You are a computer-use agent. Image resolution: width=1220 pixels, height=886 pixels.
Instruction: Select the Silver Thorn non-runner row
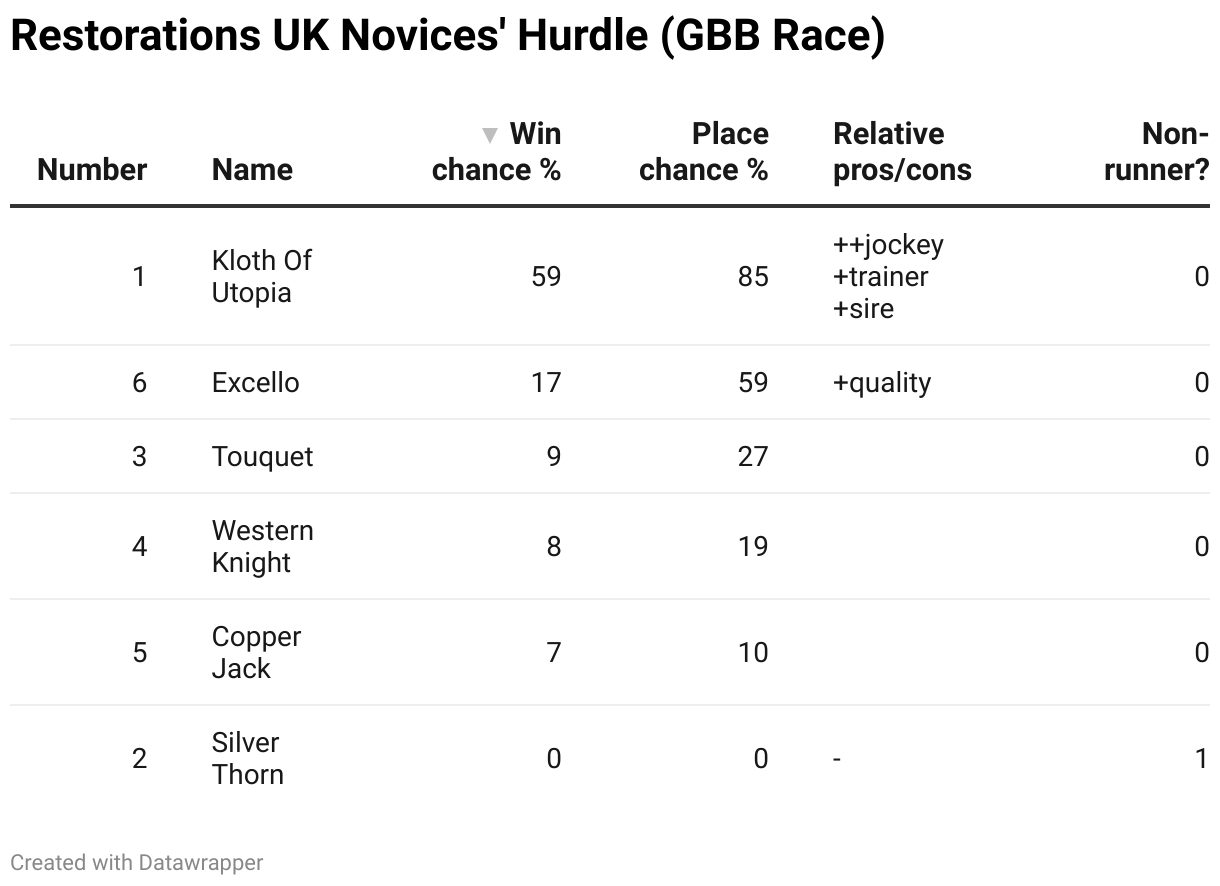(610, 758)
